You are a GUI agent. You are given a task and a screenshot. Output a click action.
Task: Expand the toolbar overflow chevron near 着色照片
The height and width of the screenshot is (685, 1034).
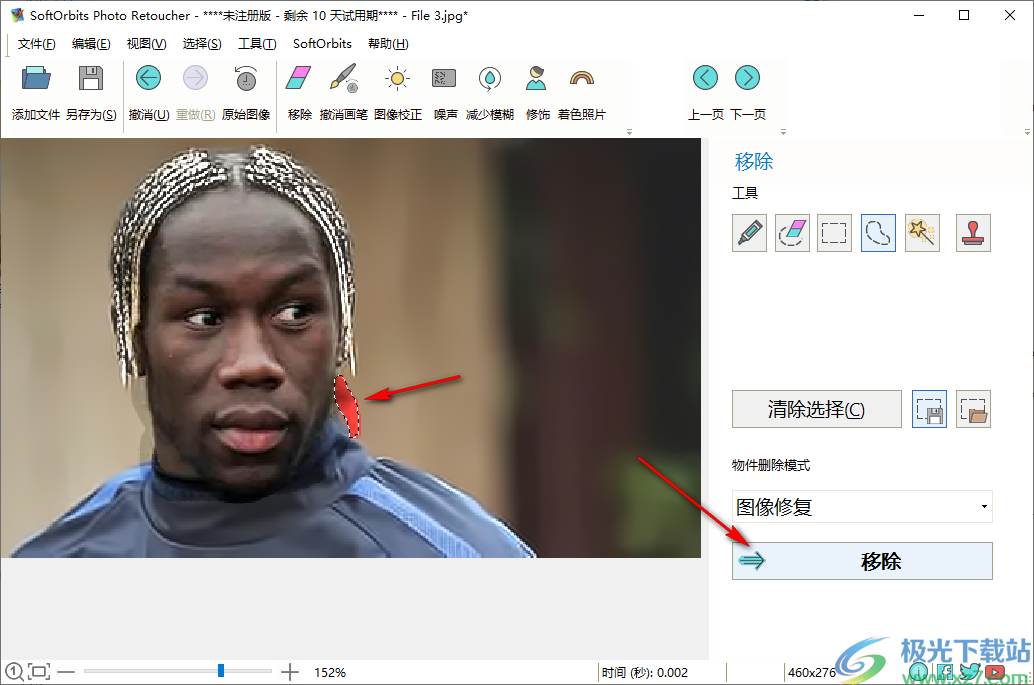632,130
